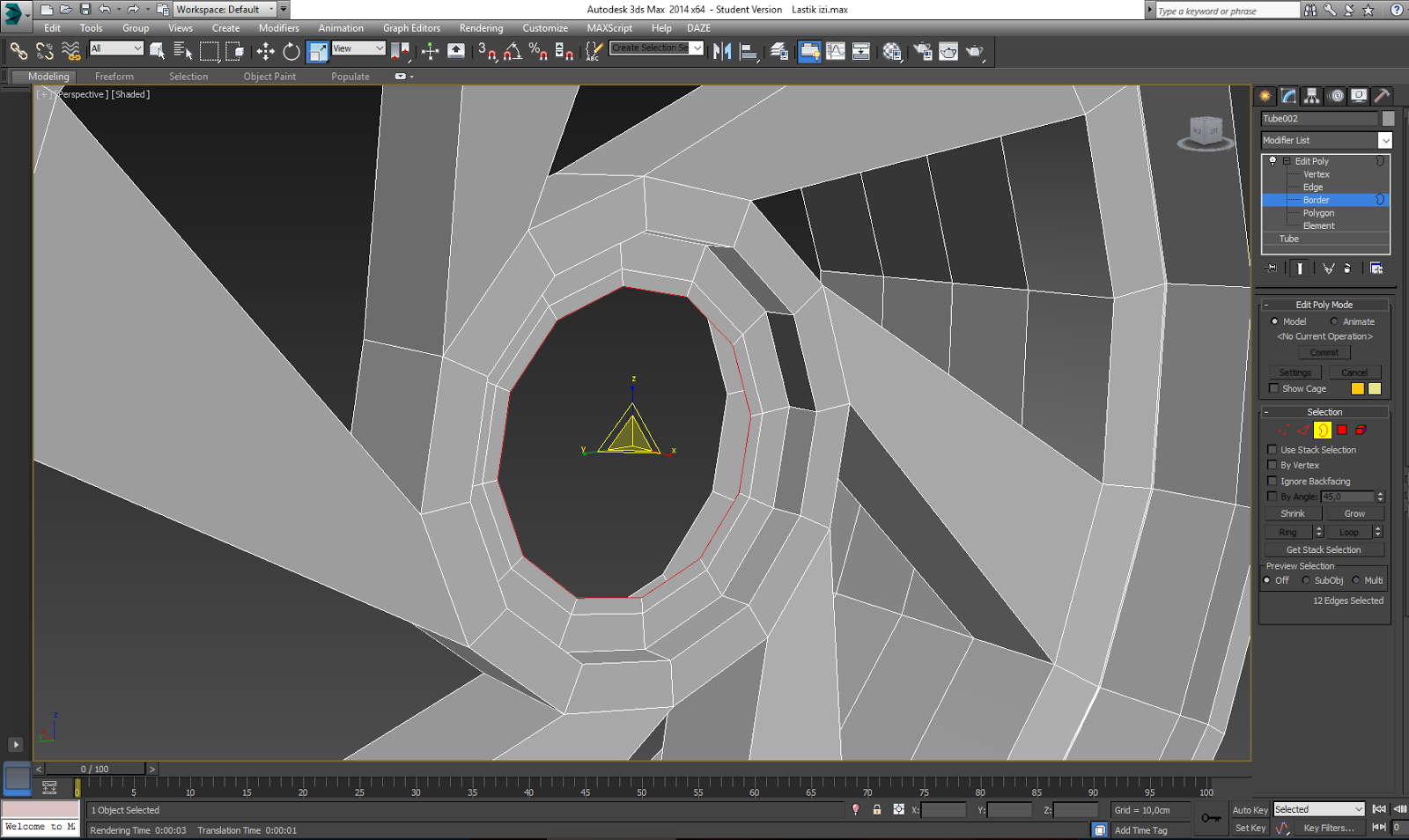Open the Curve Editor
The height and width of the screenshot is (840, 1409).
[836, 52]
